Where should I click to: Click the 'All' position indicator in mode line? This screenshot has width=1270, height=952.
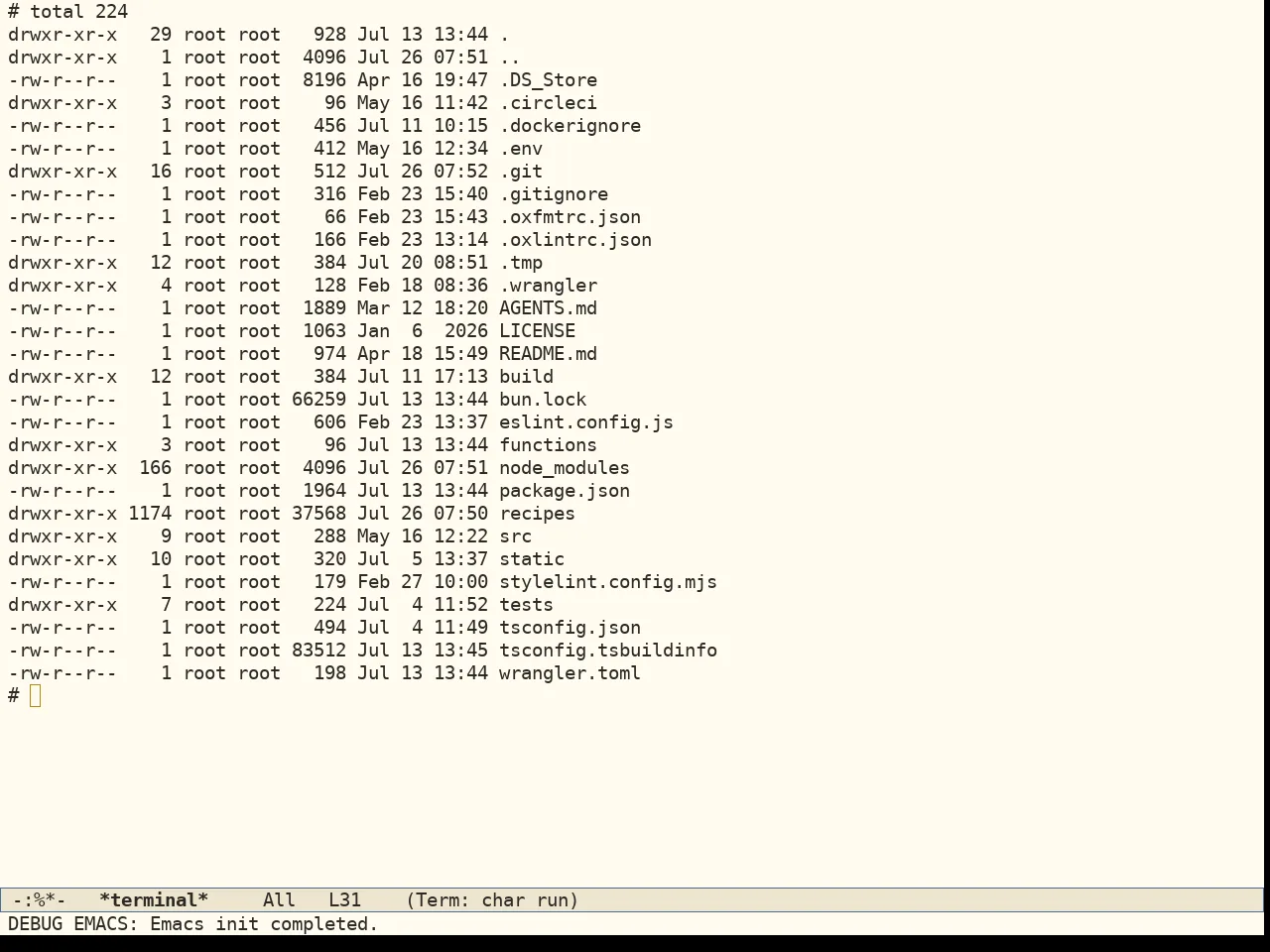coord(279,900)
